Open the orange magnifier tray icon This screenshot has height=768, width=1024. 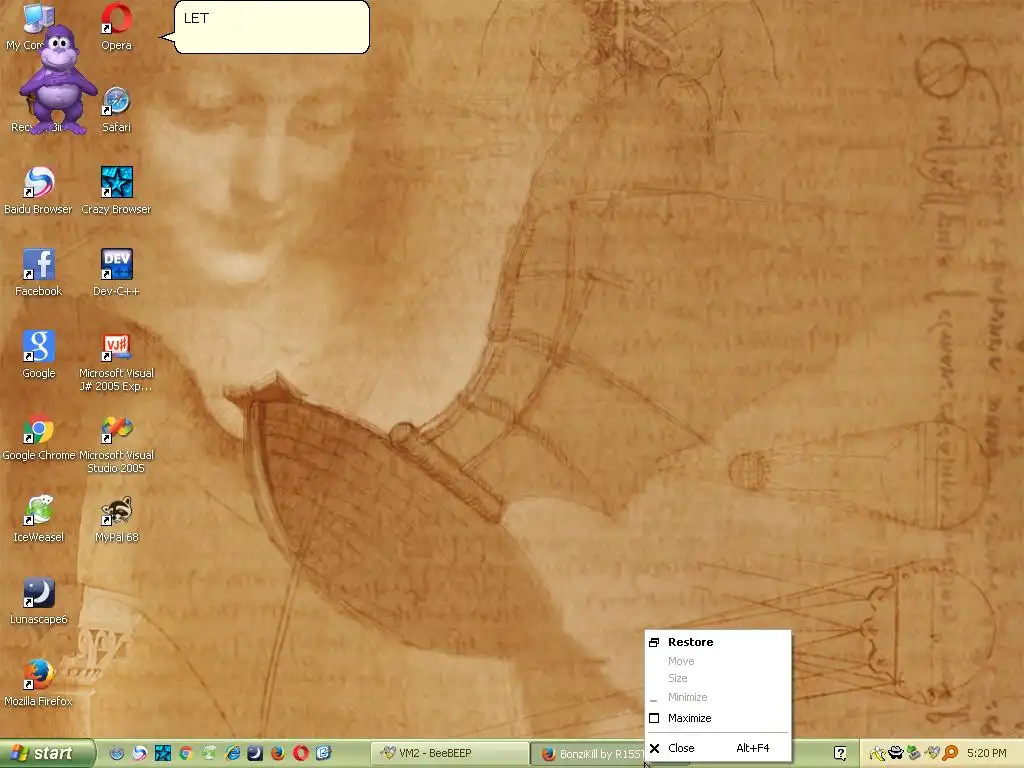pyautogui.click(x=950, y=754)
